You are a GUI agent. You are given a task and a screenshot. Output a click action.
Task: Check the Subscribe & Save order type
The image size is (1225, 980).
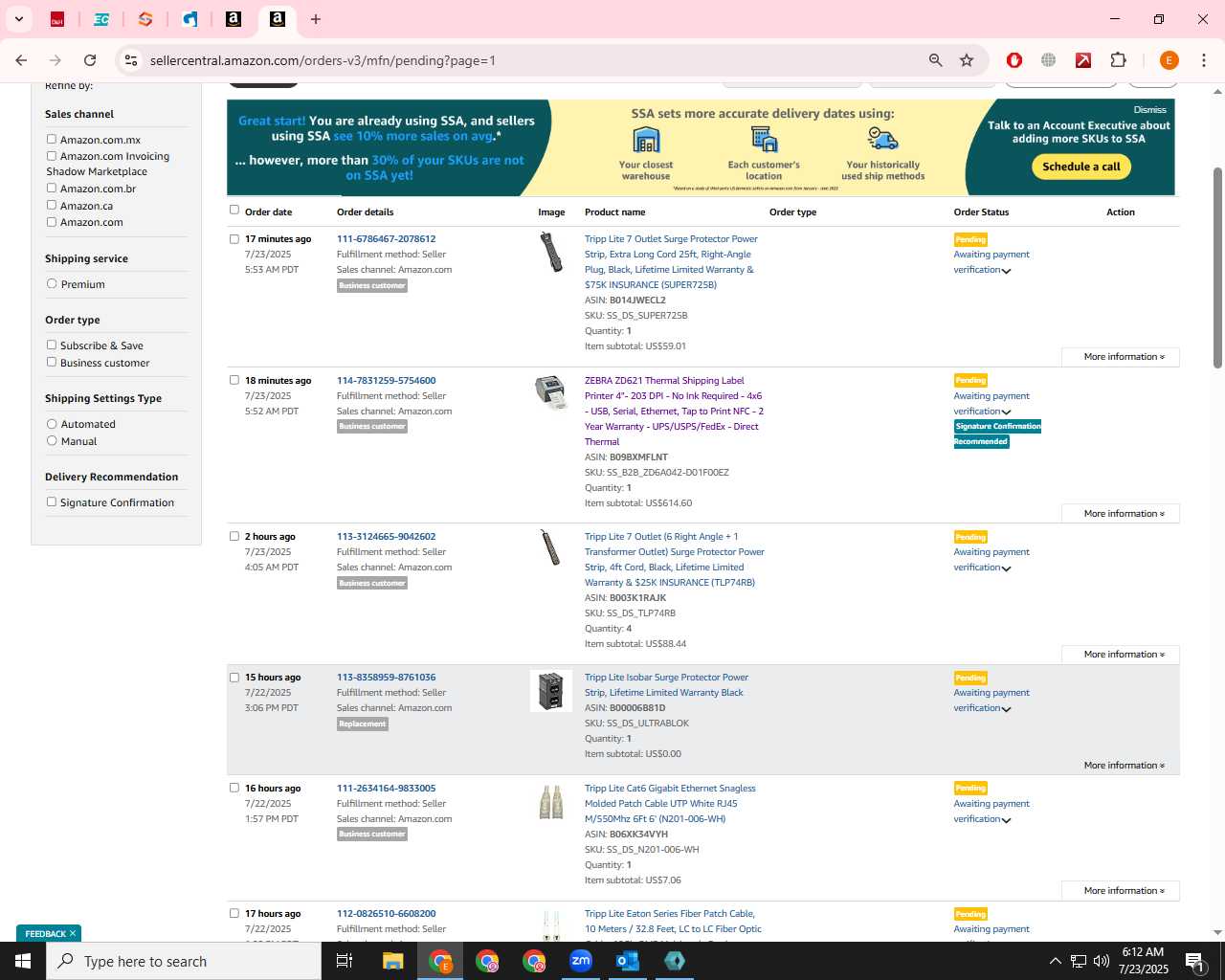pos(52,345)
